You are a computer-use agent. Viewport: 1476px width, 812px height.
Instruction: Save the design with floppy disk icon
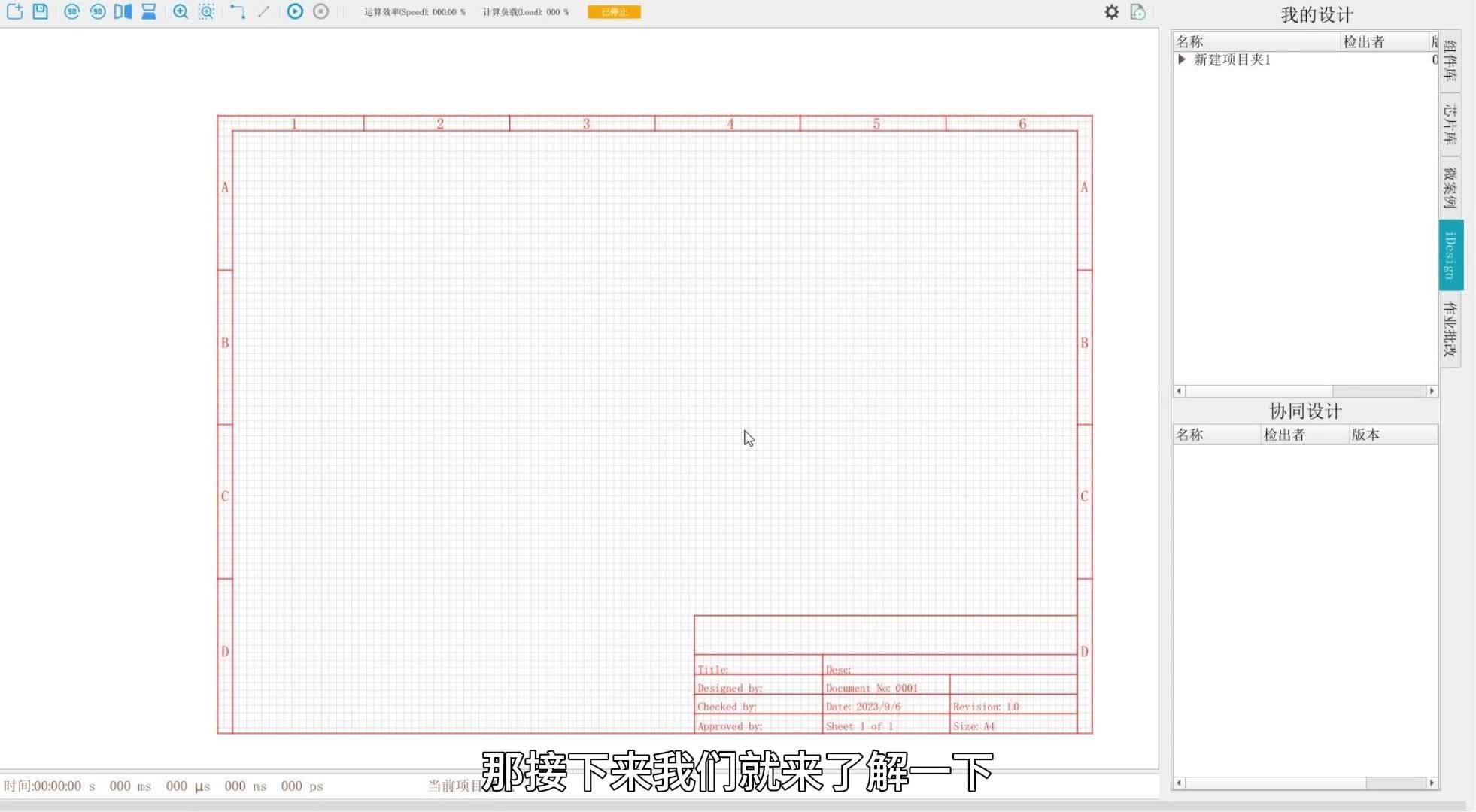coord(41,11)
